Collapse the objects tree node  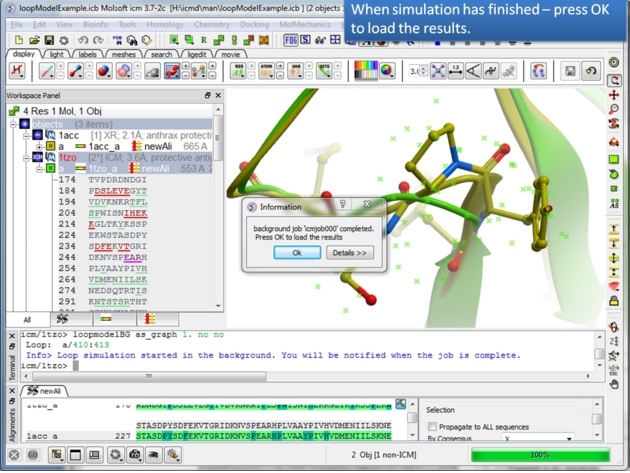pyautogui.click(x=13, y=124)
